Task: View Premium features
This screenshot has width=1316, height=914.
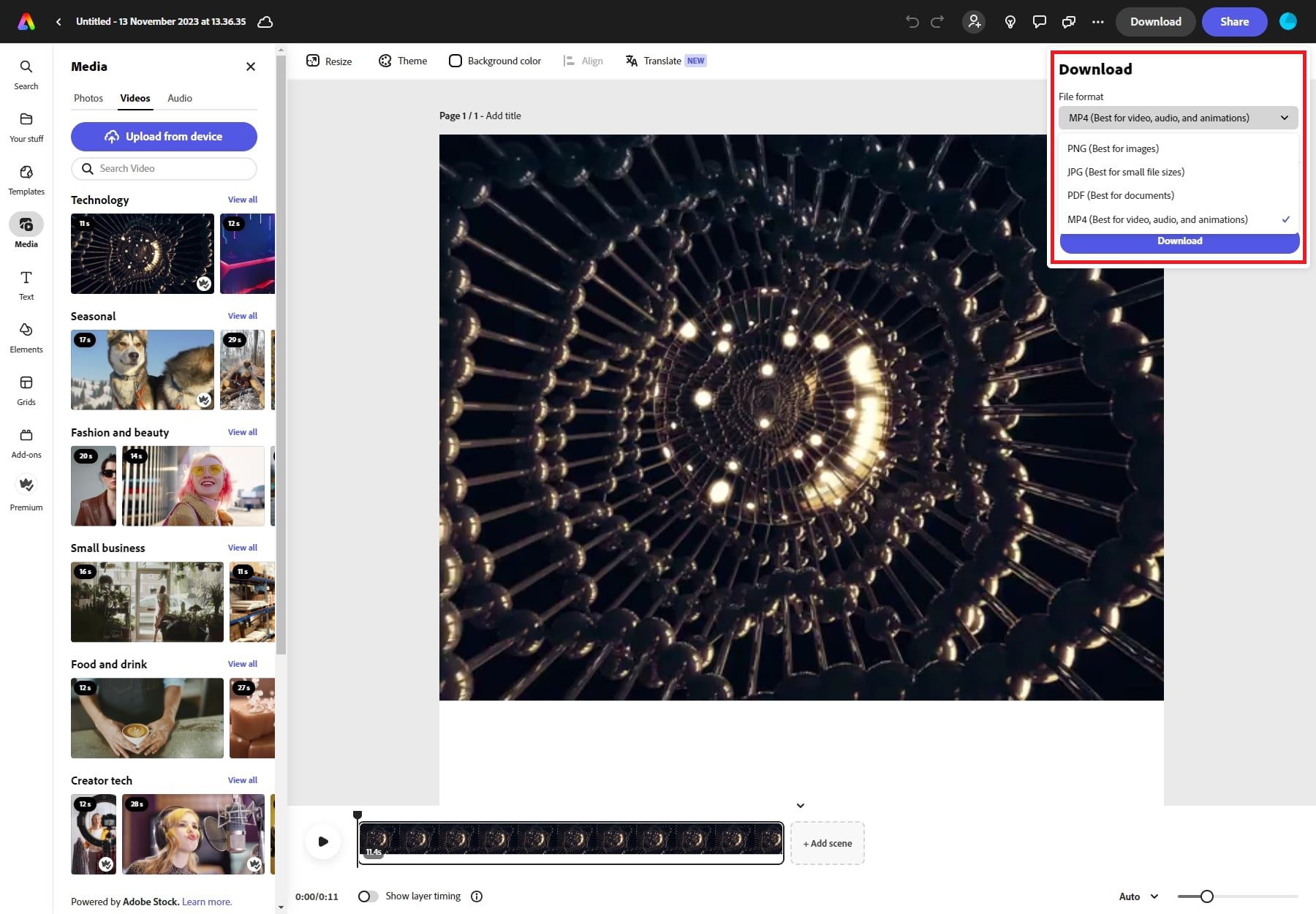Action: 26,491
